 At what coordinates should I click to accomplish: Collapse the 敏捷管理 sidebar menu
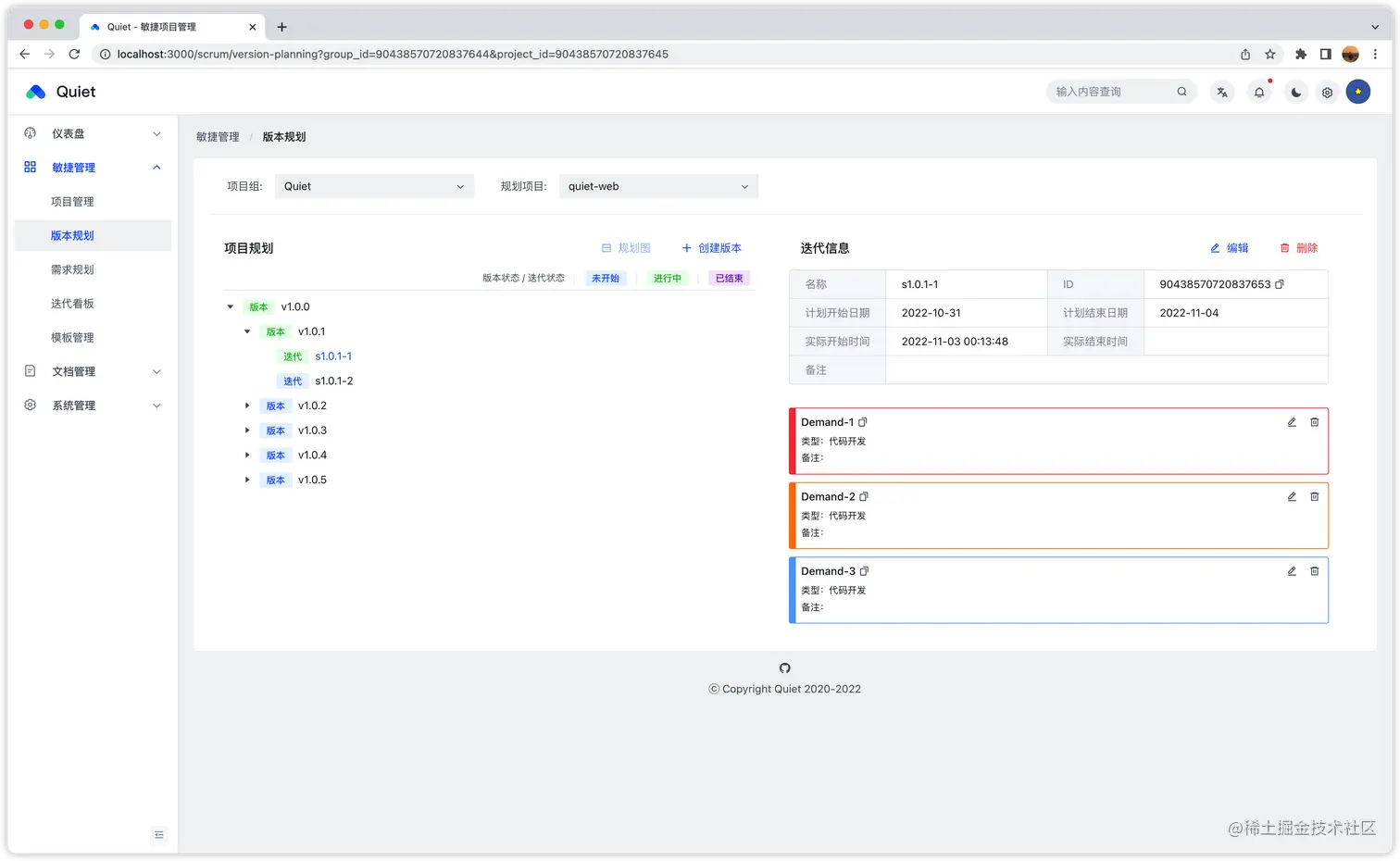point(93,168)
